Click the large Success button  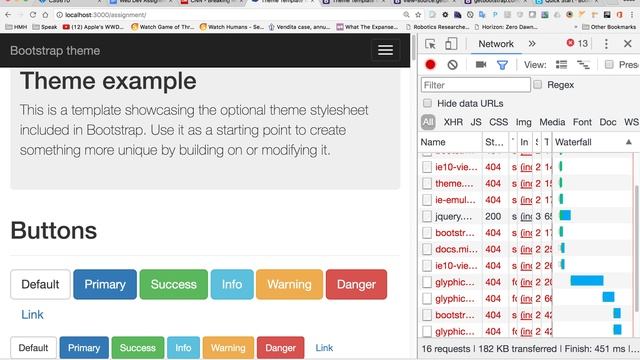point(173,284)
